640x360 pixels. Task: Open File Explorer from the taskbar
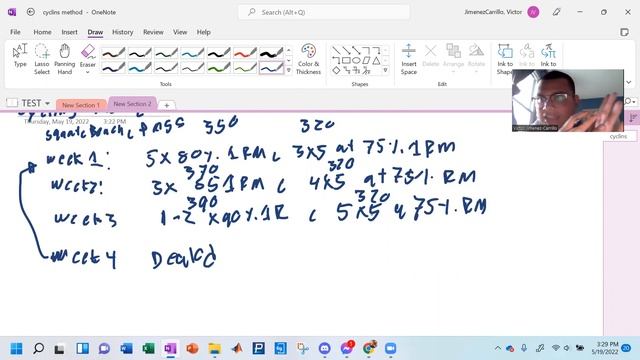click(214, 349)
